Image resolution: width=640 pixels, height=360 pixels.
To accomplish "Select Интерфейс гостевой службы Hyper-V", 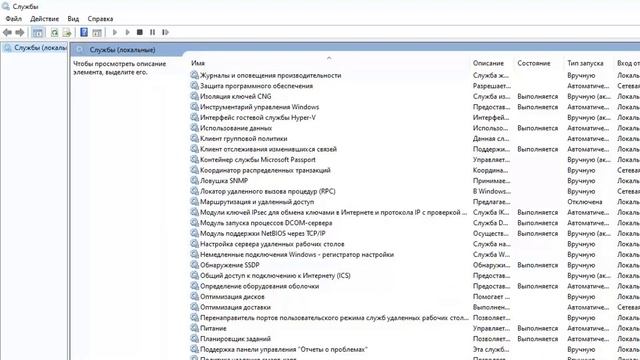I will (258, 118).
